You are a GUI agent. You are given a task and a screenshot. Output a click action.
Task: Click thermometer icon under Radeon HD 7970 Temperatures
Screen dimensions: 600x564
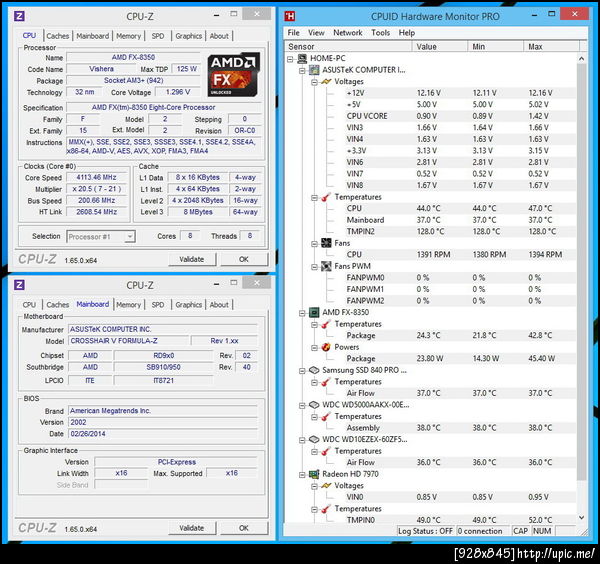pos(326,509)
